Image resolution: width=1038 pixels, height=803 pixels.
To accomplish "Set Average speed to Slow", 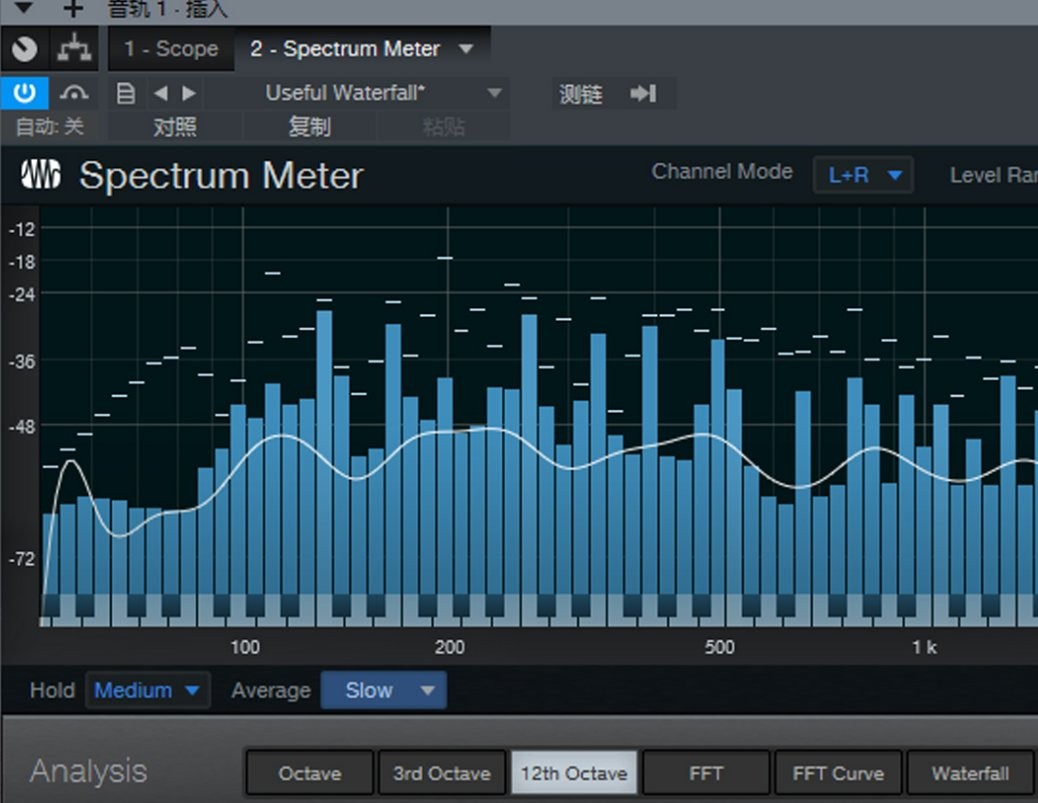I will 384,689.
